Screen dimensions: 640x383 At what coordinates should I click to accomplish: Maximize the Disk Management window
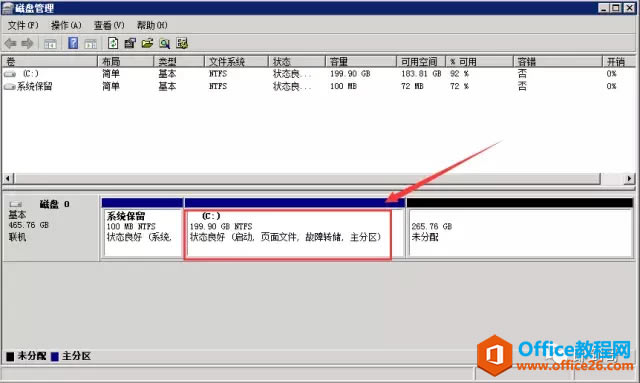point(616,8)
